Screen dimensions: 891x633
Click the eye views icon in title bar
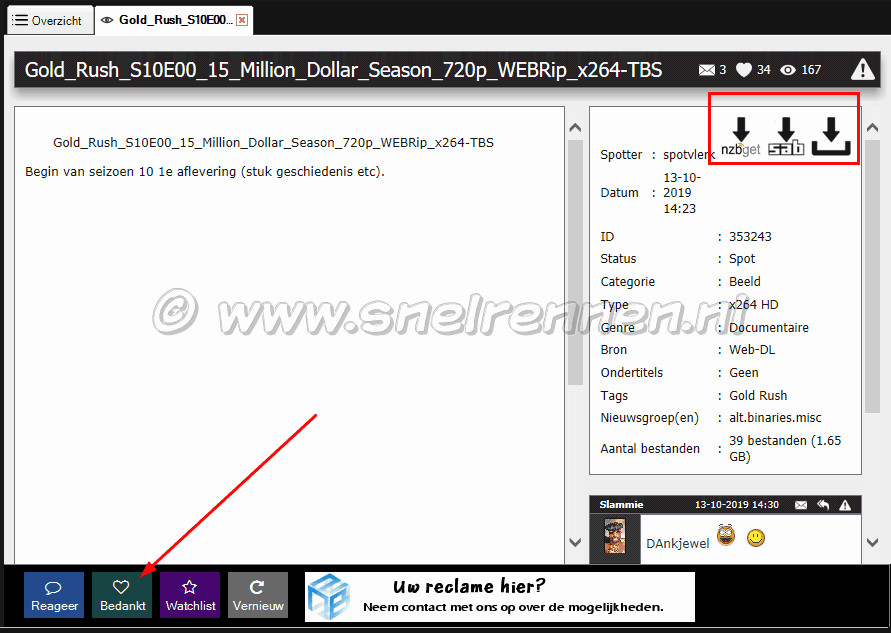(788, 70)
